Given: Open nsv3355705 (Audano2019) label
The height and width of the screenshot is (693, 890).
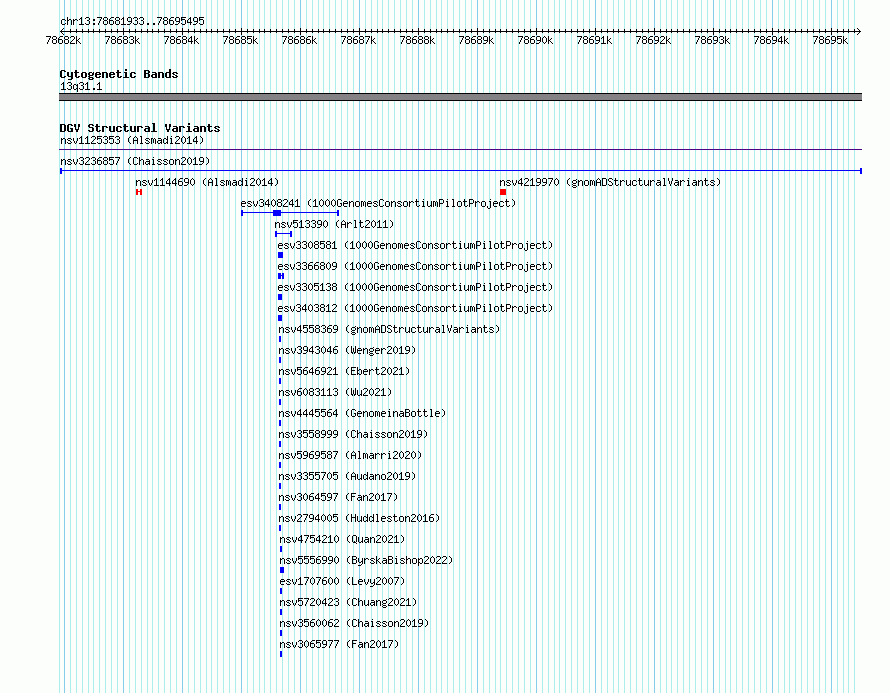Looking at the screenshot, I should tap(347, 476).
